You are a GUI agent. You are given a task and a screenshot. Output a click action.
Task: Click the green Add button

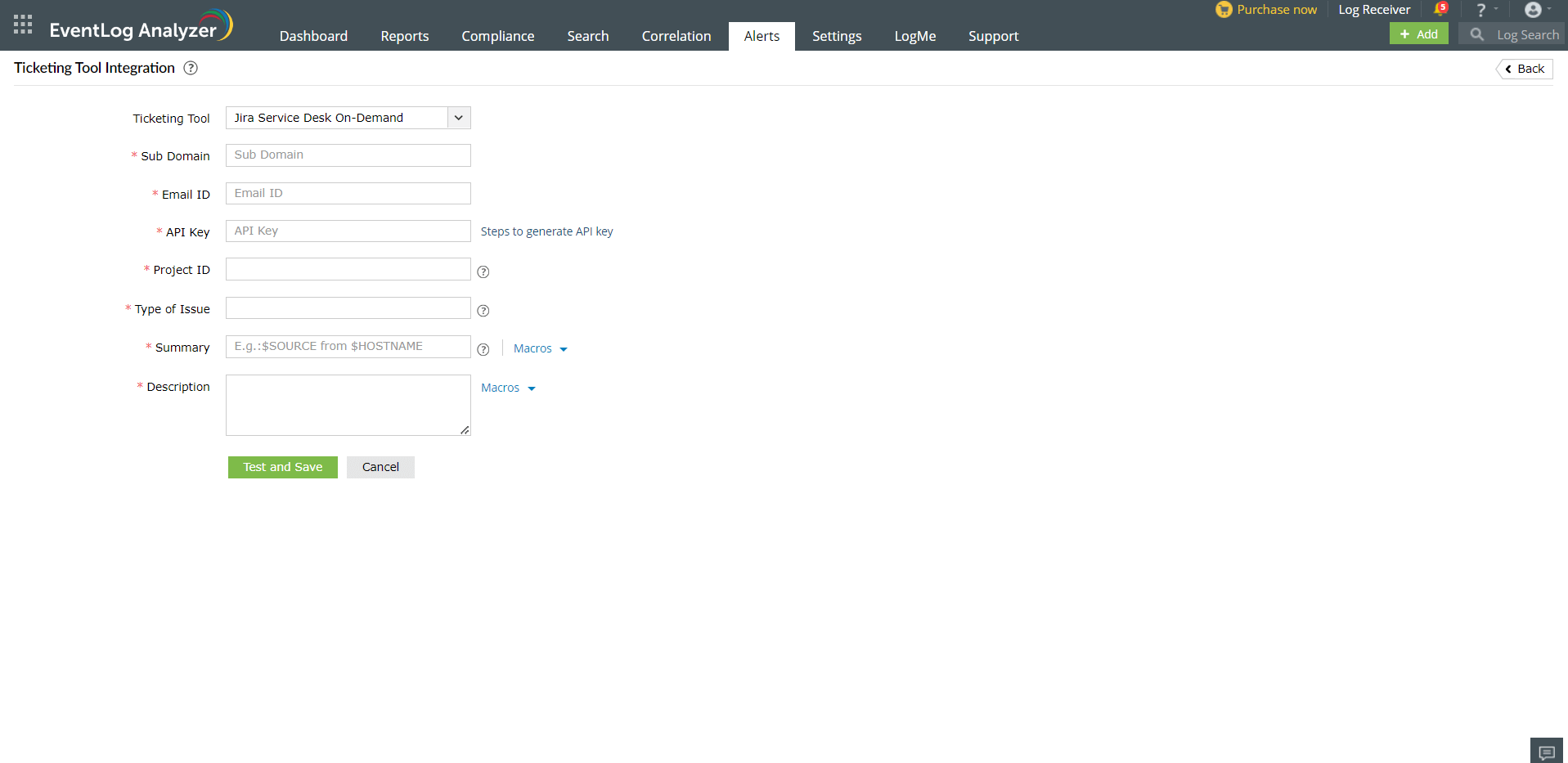click(x=1419, y=34)
